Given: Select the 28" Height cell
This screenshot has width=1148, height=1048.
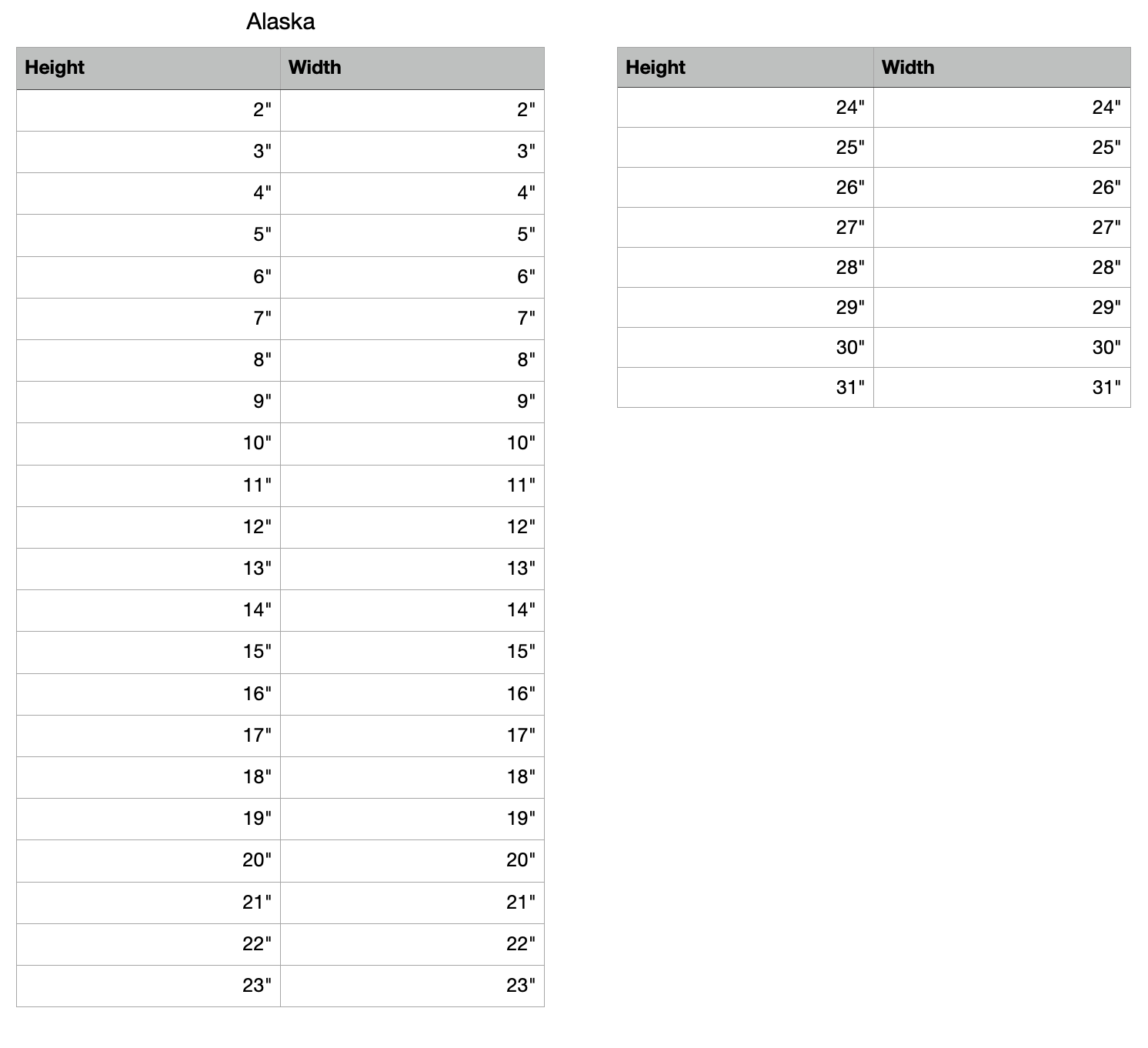Looking at the screenshot, I should coord(745,268).
